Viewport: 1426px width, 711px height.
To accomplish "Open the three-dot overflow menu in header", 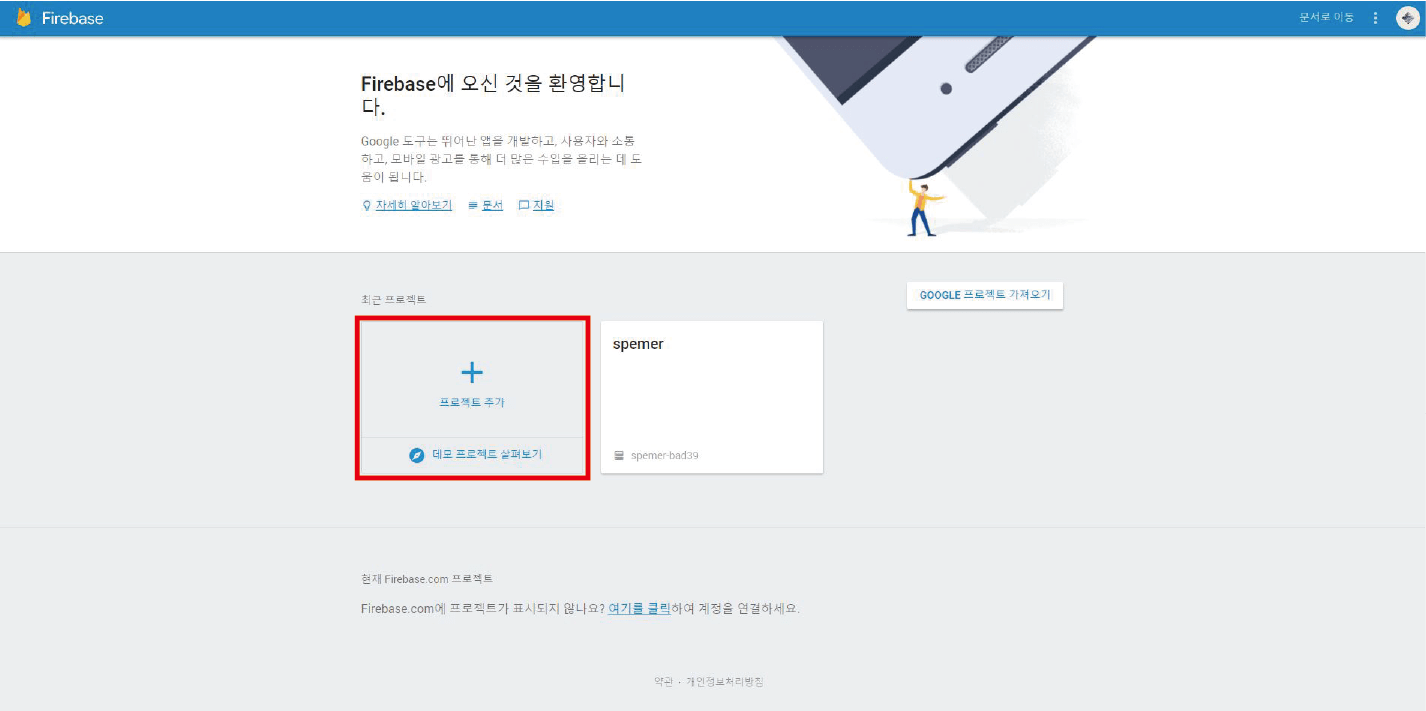I will coord(1376,18).
